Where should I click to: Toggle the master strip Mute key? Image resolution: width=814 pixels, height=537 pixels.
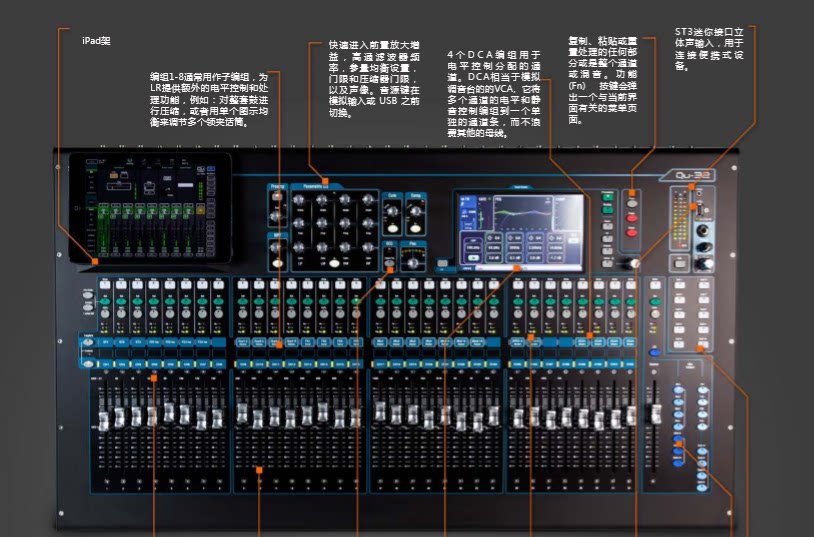[x=655, y=285]
